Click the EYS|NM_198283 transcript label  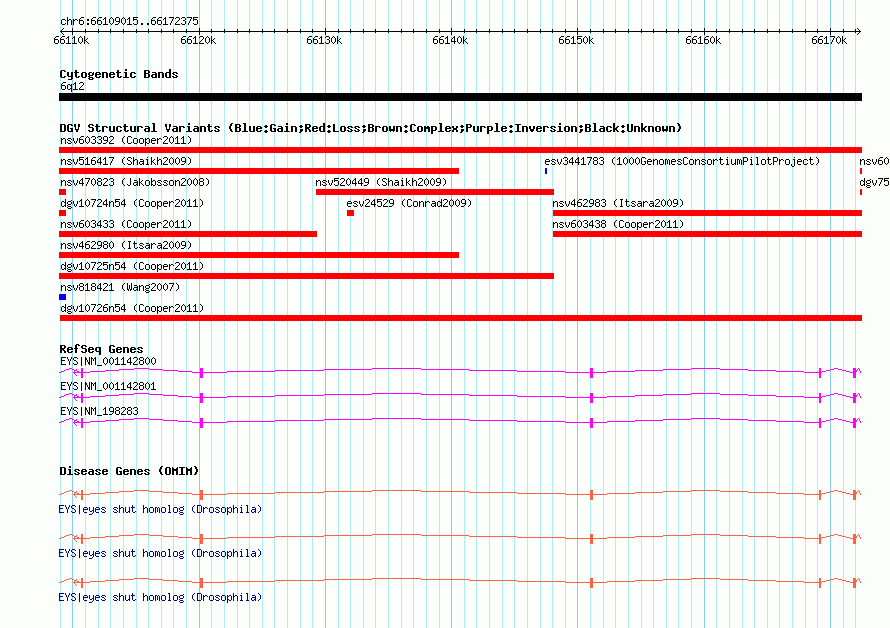[x=99, y=411]
